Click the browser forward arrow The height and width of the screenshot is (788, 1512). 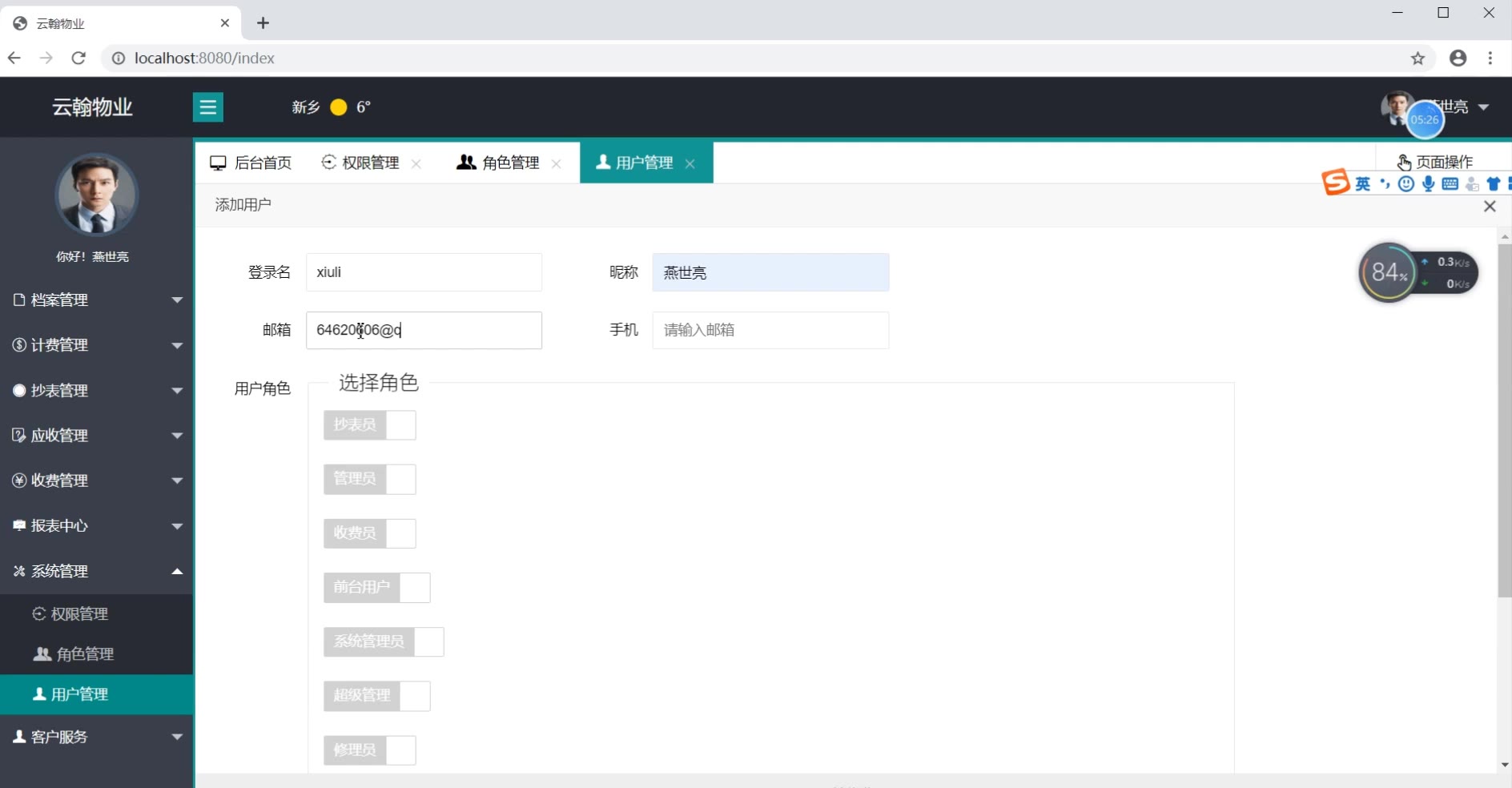46,58
